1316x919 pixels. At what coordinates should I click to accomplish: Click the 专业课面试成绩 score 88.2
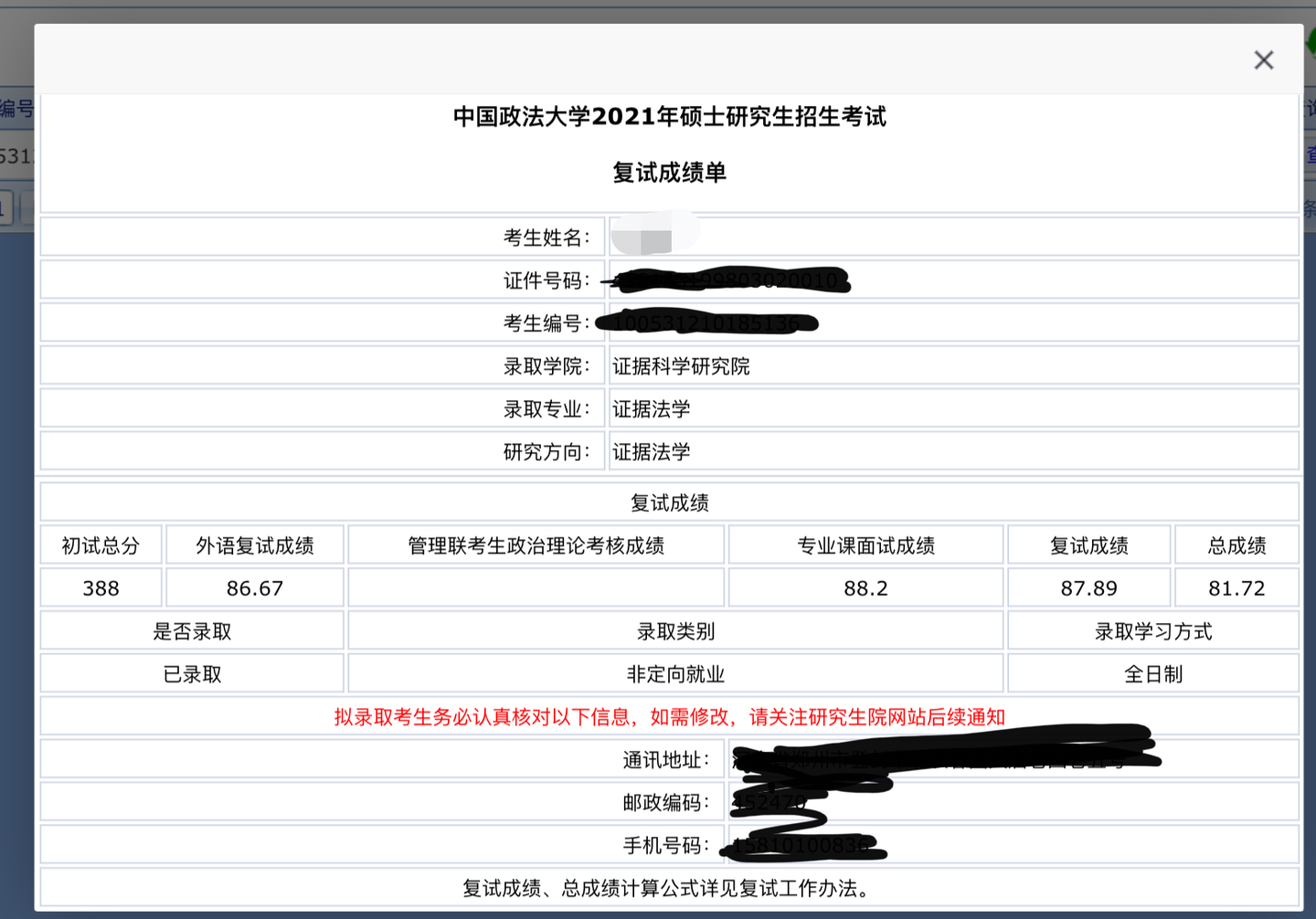click(x=865, y=587)
